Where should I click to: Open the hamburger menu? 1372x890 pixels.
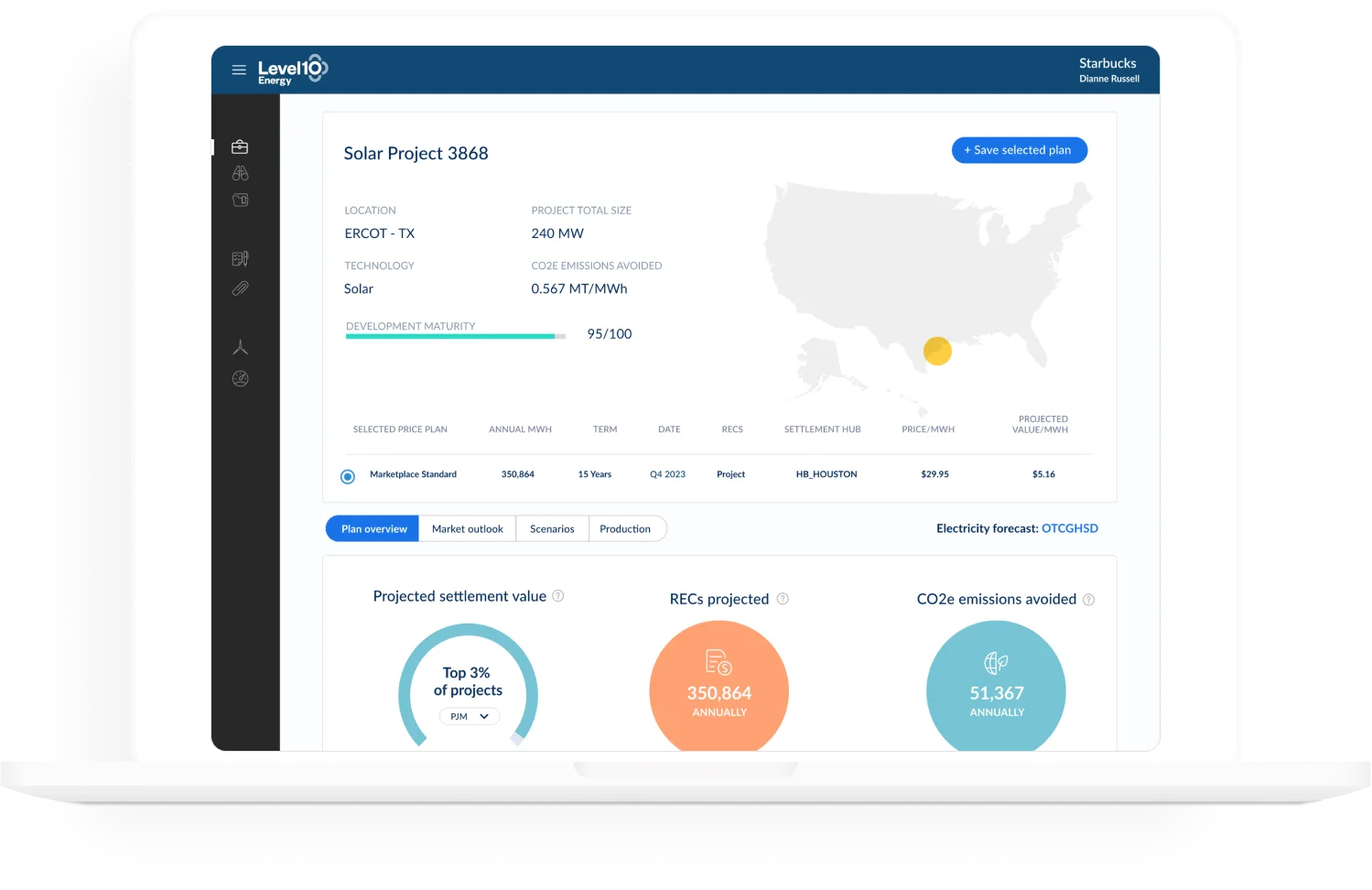239,70
